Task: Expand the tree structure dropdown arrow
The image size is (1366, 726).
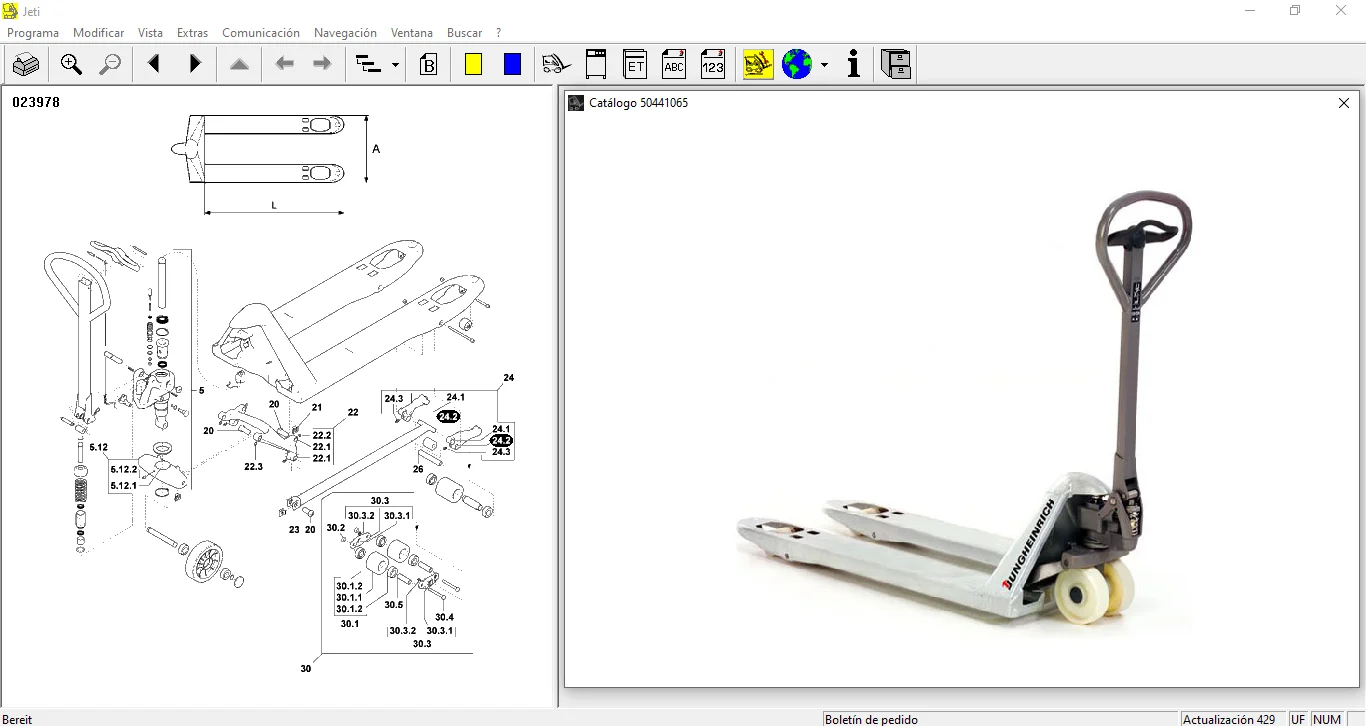Action: click(396, 66)
